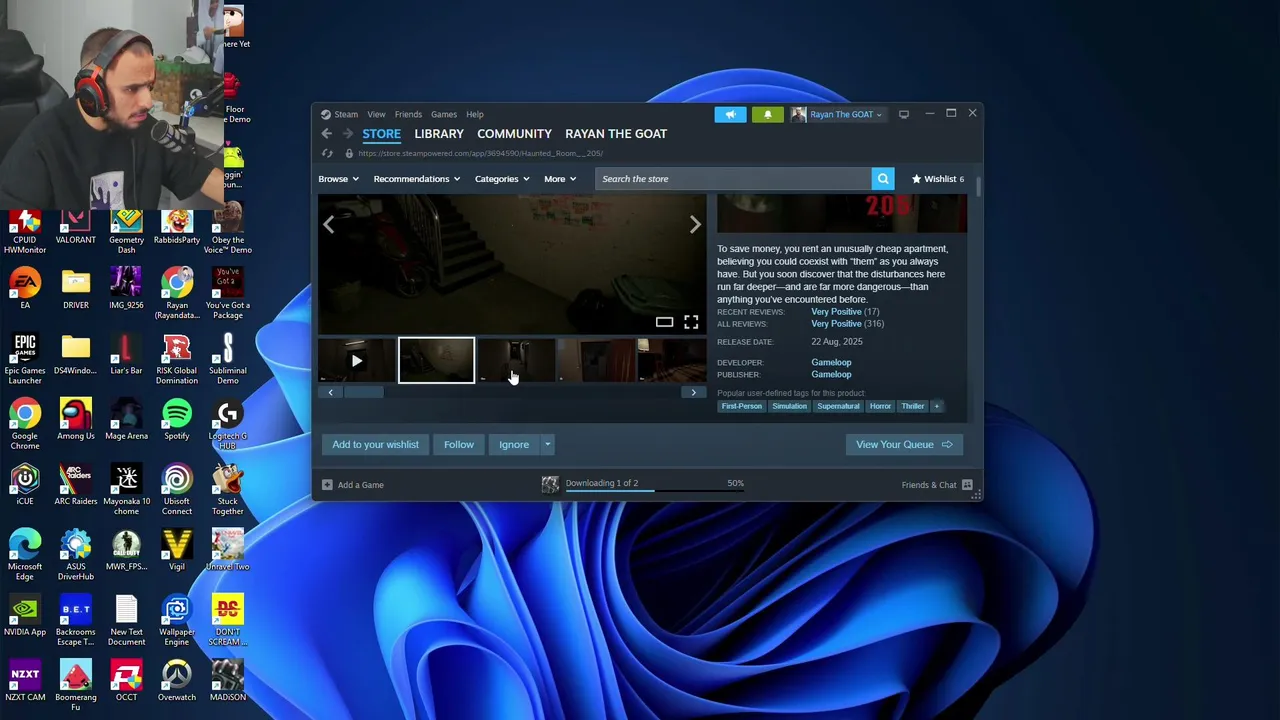Expand the More dropdown
Viewport: 1280px width, 720px height.
560,179
